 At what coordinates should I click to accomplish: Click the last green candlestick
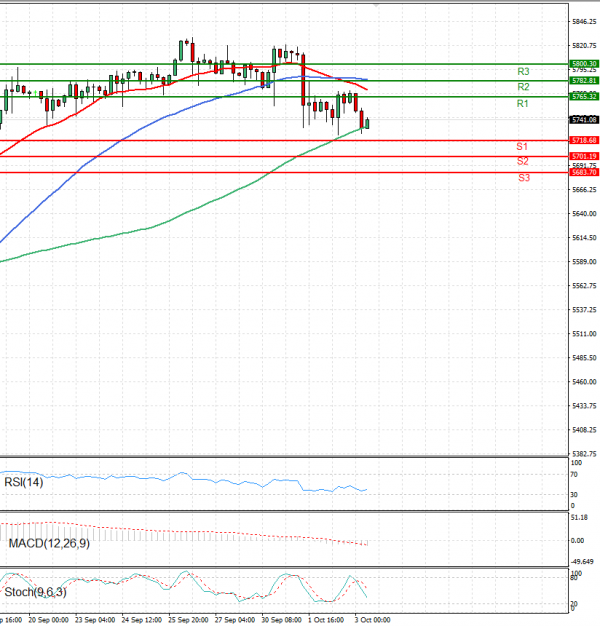[x=367, y=123]
